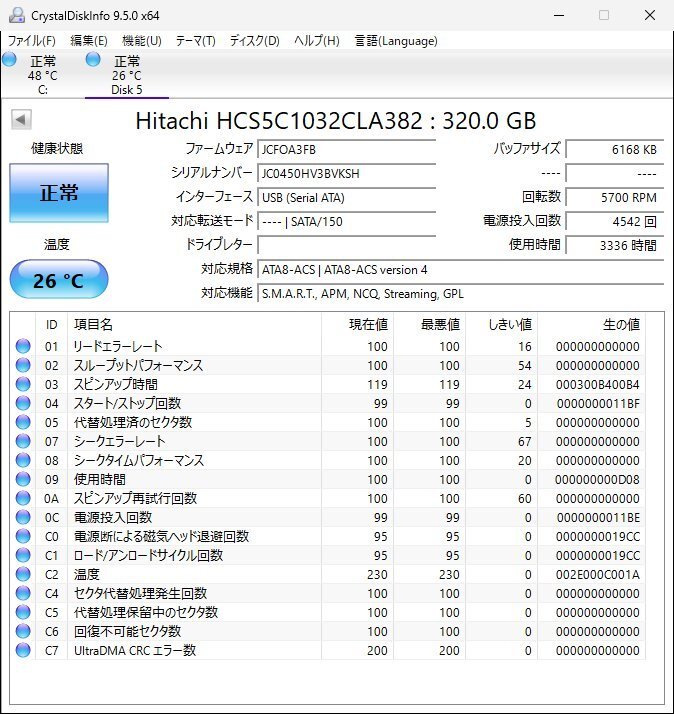Click status orb for attribute 0A スピンアップ再試行回数
Screen dimensions: 674x714
(23, 498)
